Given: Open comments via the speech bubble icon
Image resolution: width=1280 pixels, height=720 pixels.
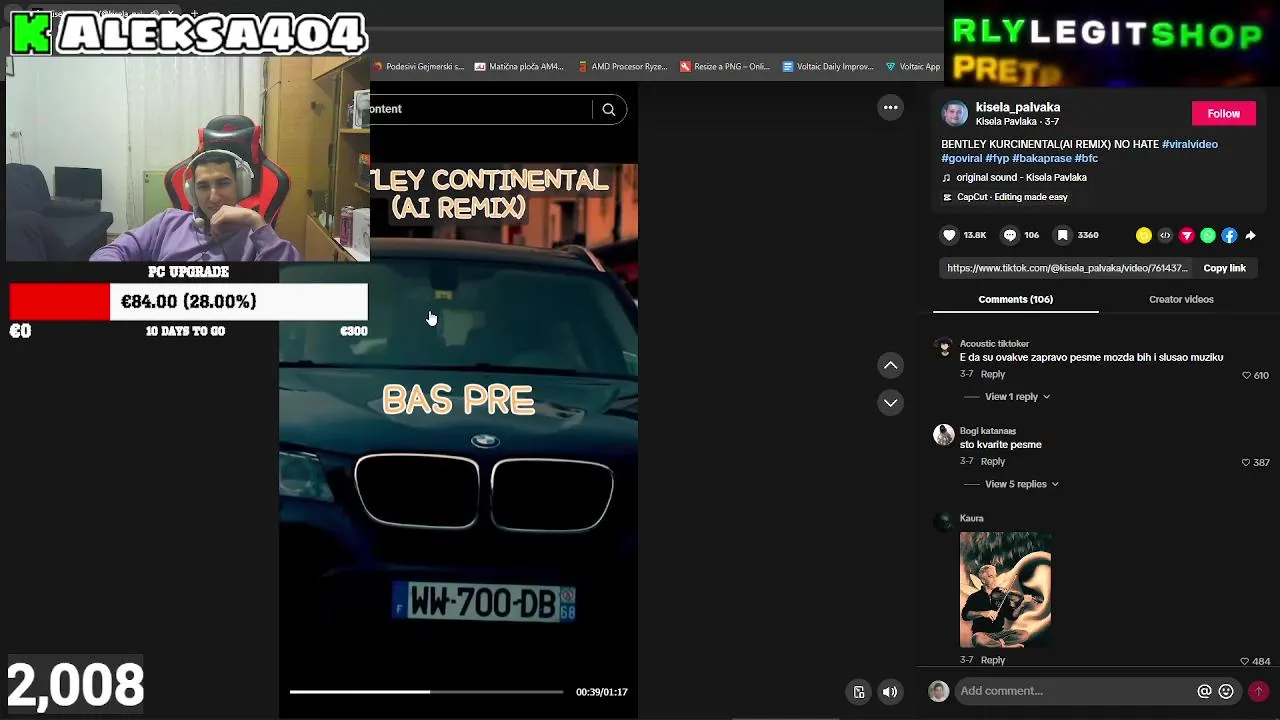Looking at the screenshot, I should coord(1010,235).
